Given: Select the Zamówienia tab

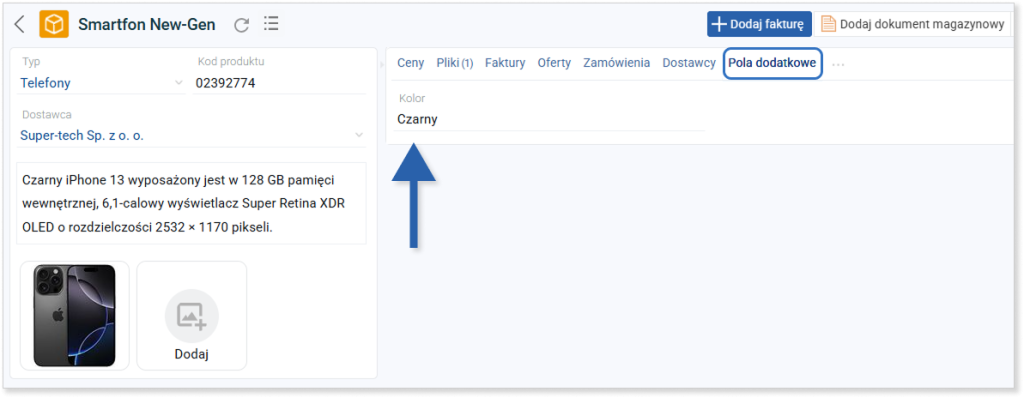Looking at the screenshot, I should point(616,63).
